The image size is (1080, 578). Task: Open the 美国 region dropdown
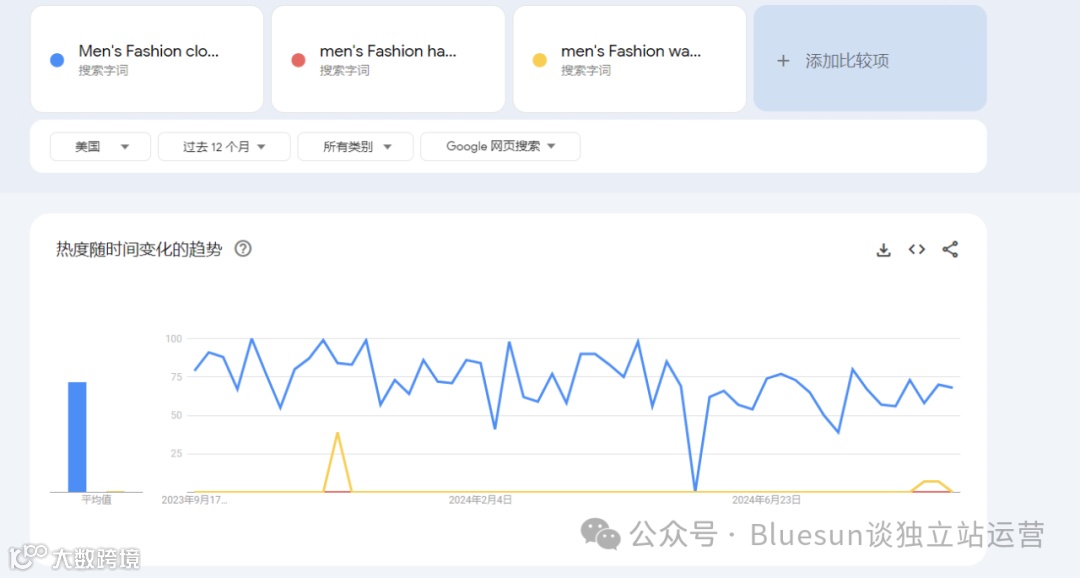coord(101,147)
